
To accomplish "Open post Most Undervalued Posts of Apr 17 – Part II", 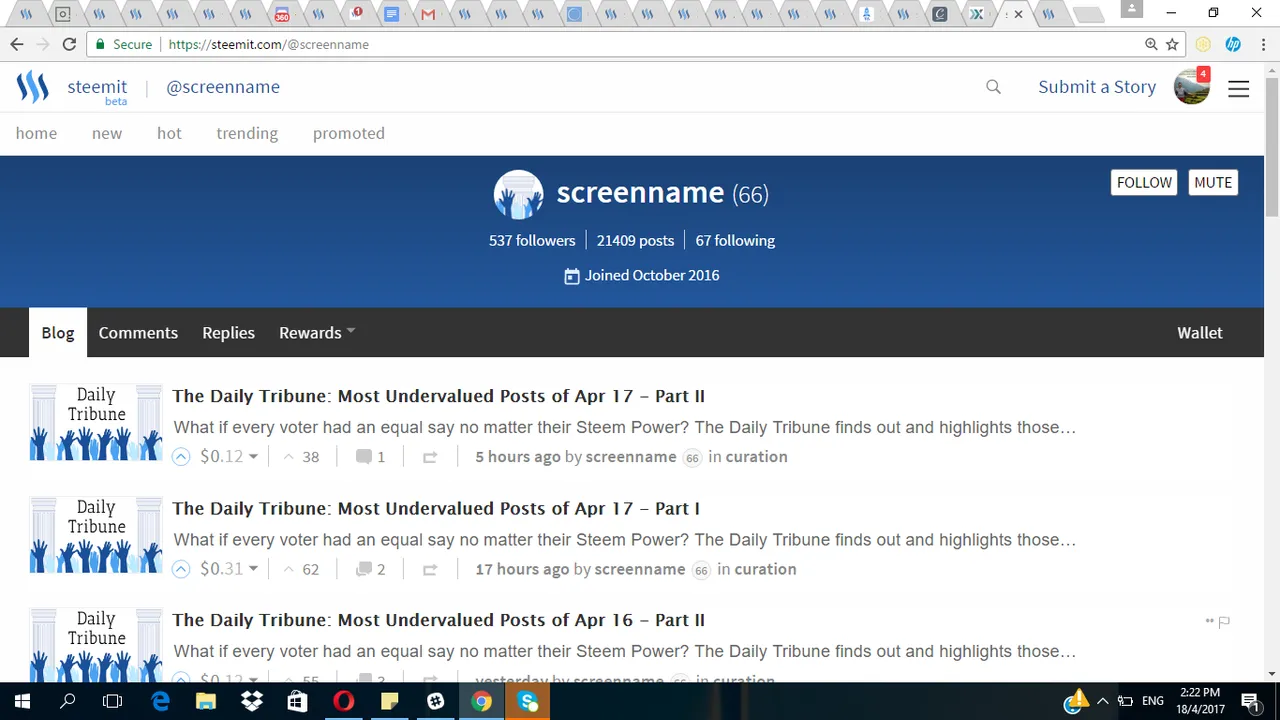I will (438, 396).
